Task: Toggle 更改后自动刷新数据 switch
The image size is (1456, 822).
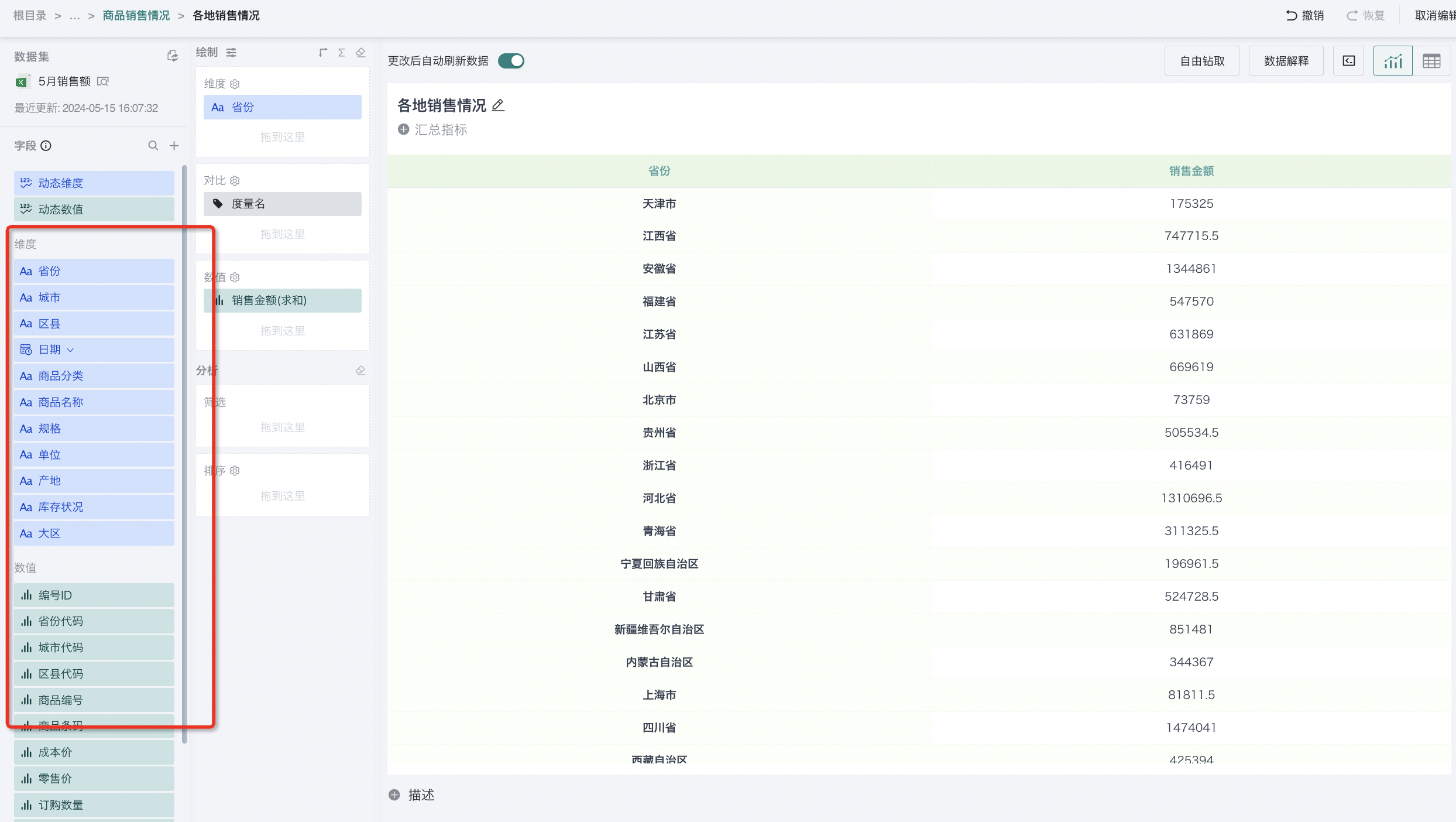Action: (511, 61)
